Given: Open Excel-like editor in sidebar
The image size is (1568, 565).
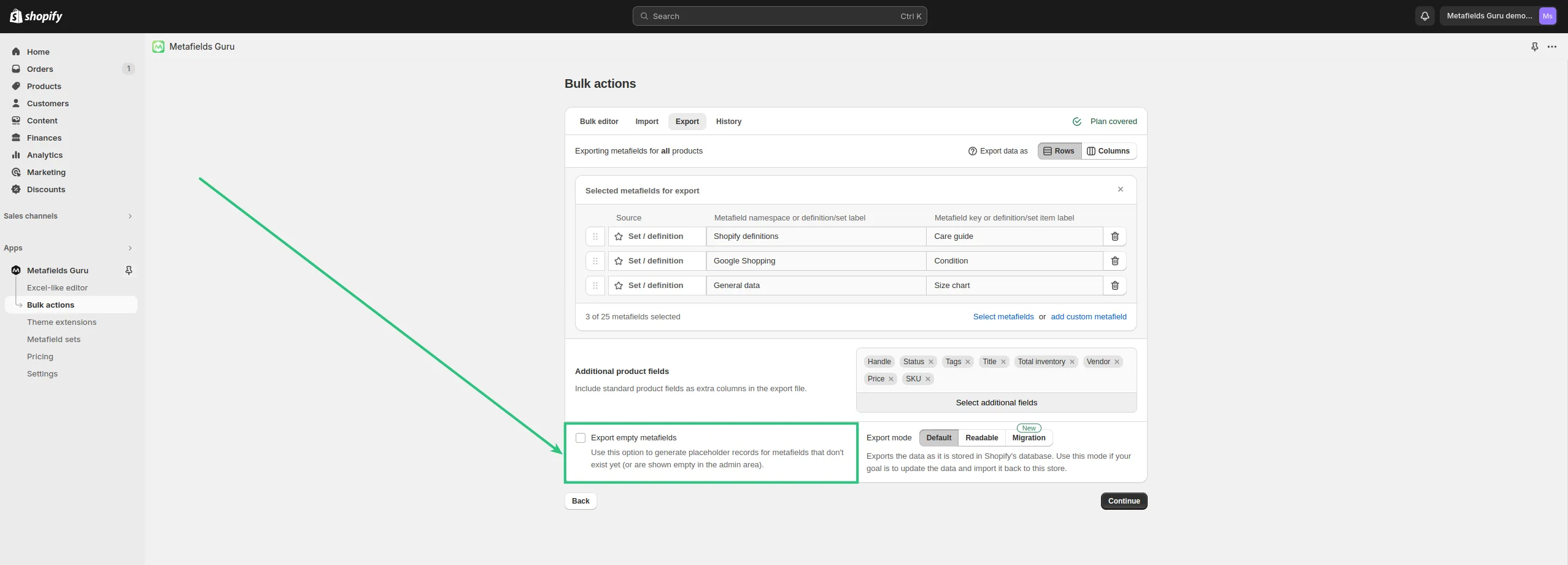Looking at the screenshot, I should point(57,287).
